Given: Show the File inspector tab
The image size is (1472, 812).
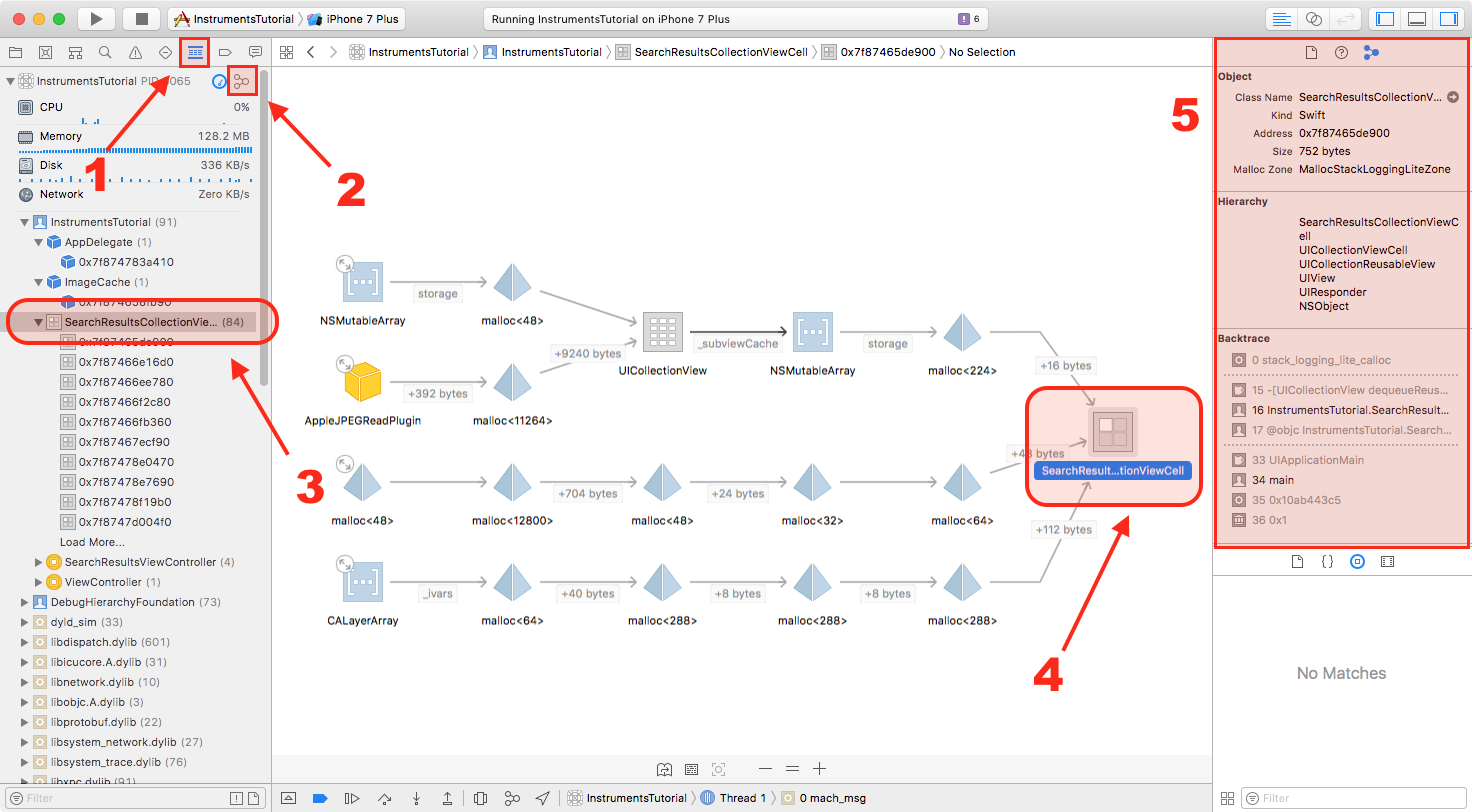Looking at the screenshot, I should (x=1312, y=52).
